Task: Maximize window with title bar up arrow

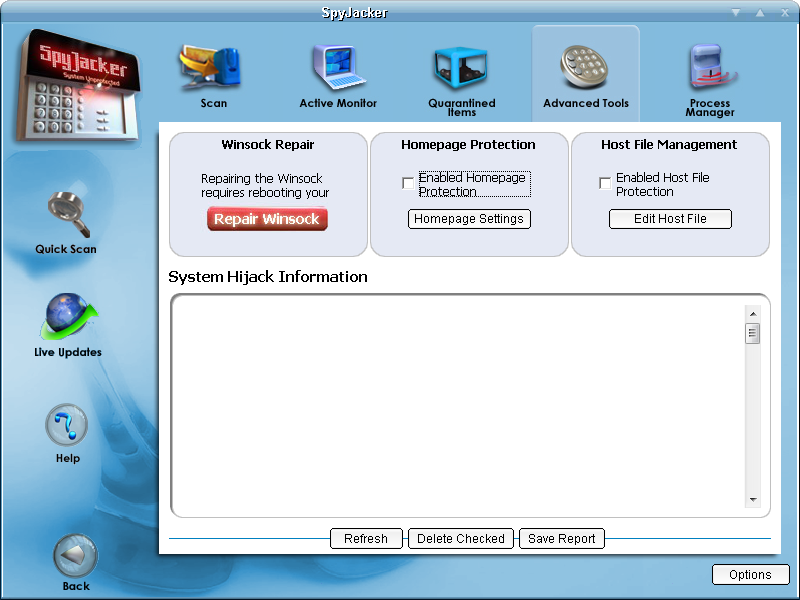Action: point(760,12)
